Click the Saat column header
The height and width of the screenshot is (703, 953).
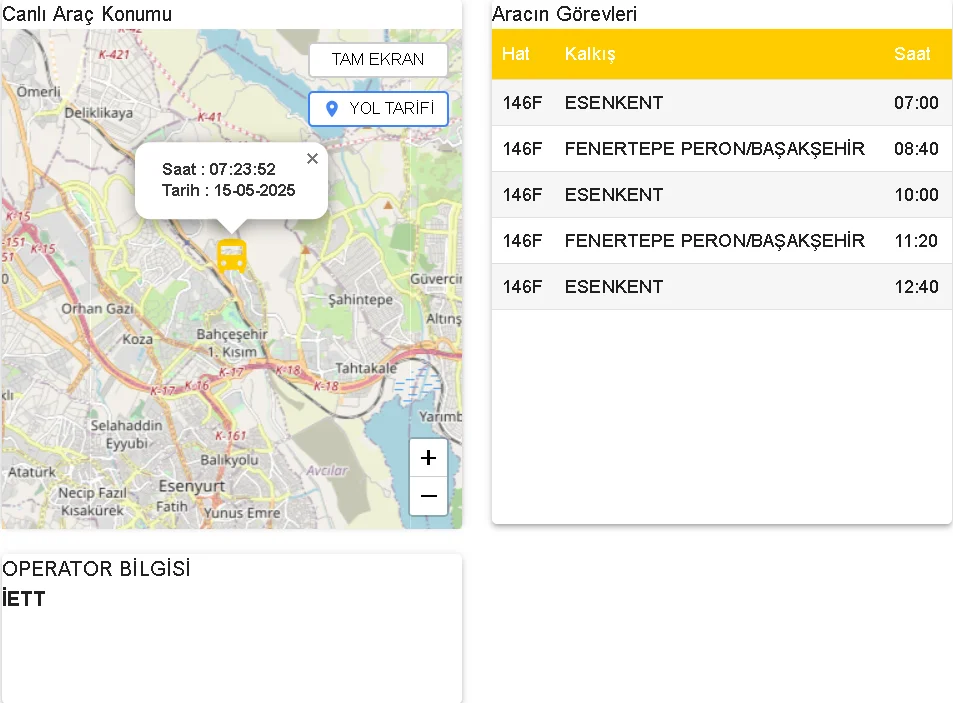[x=912, y=54]
